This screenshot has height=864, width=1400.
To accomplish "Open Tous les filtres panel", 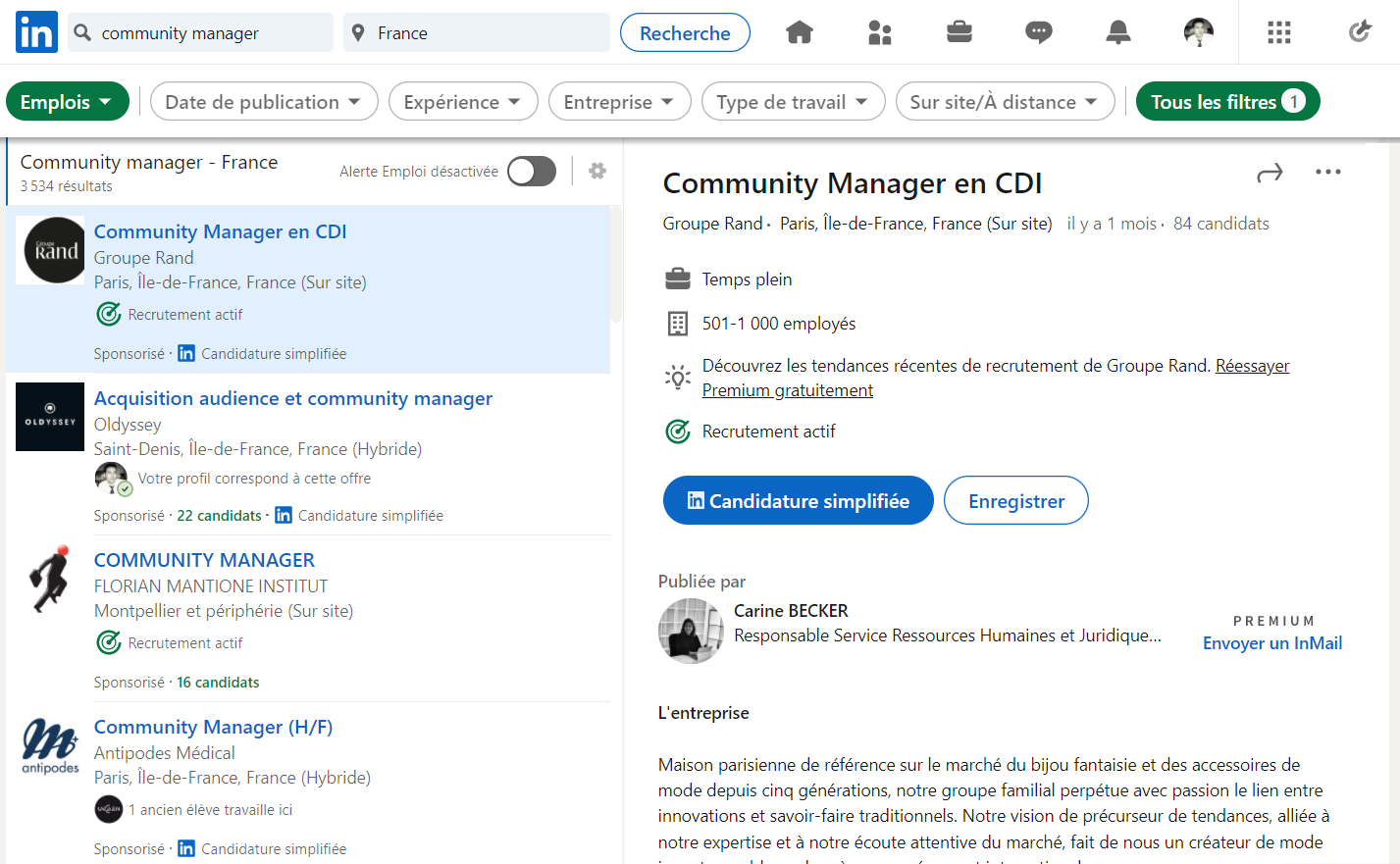I will point(1228,101).
